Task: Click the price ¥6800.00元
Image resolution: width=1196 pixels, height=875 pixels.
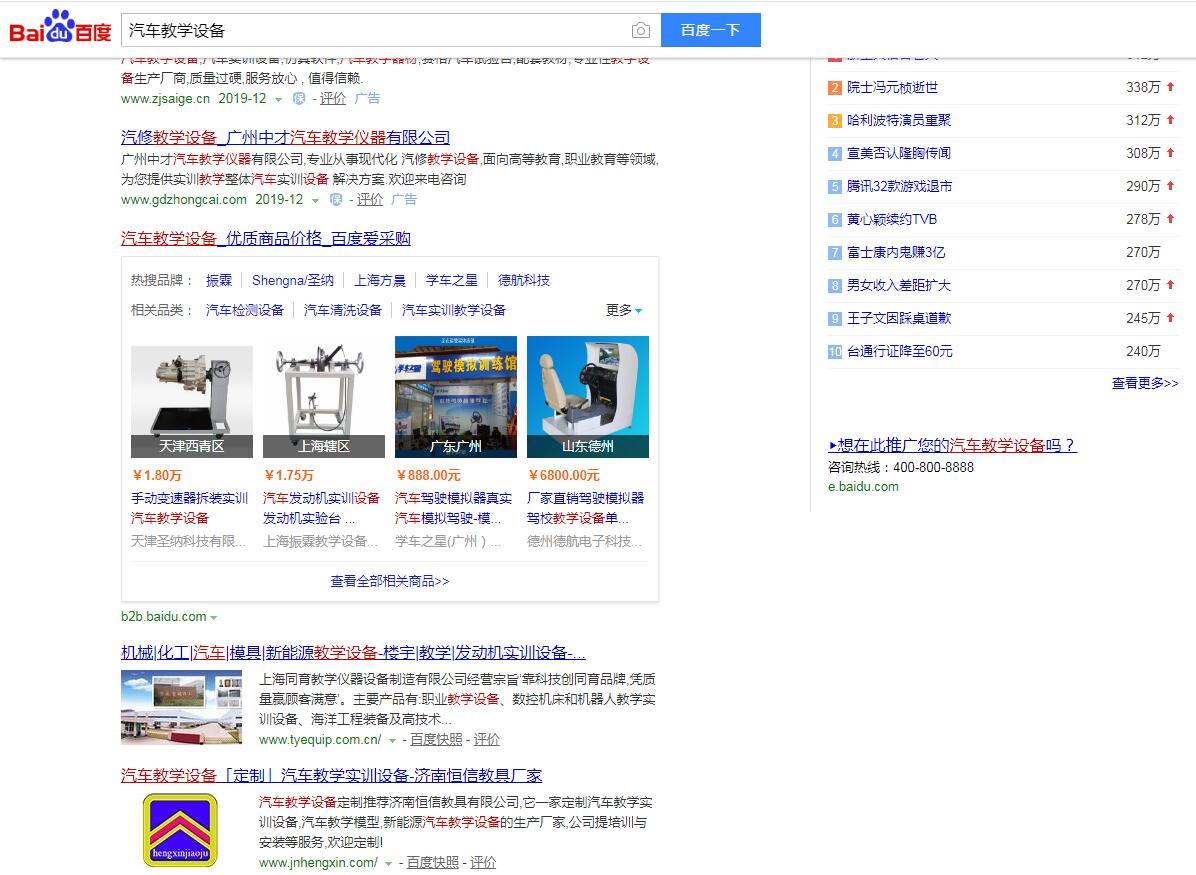Action: (564, 475)
